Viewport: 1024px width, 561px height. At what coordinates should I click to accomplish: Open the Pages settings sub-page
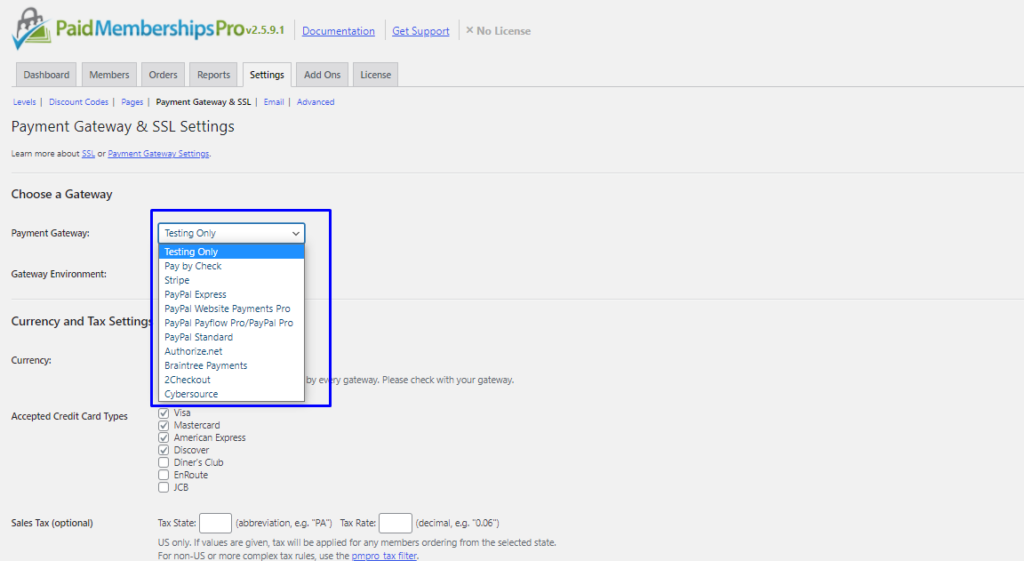[132, 102]
